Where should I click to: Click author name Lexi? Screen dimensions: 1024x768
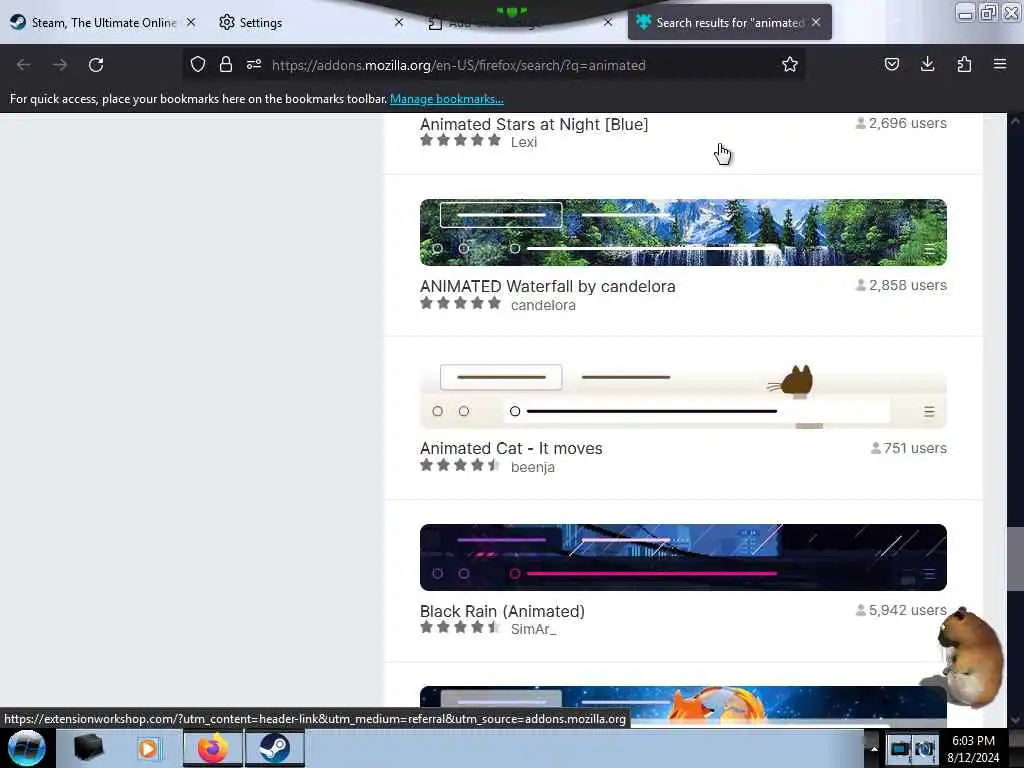524,142
